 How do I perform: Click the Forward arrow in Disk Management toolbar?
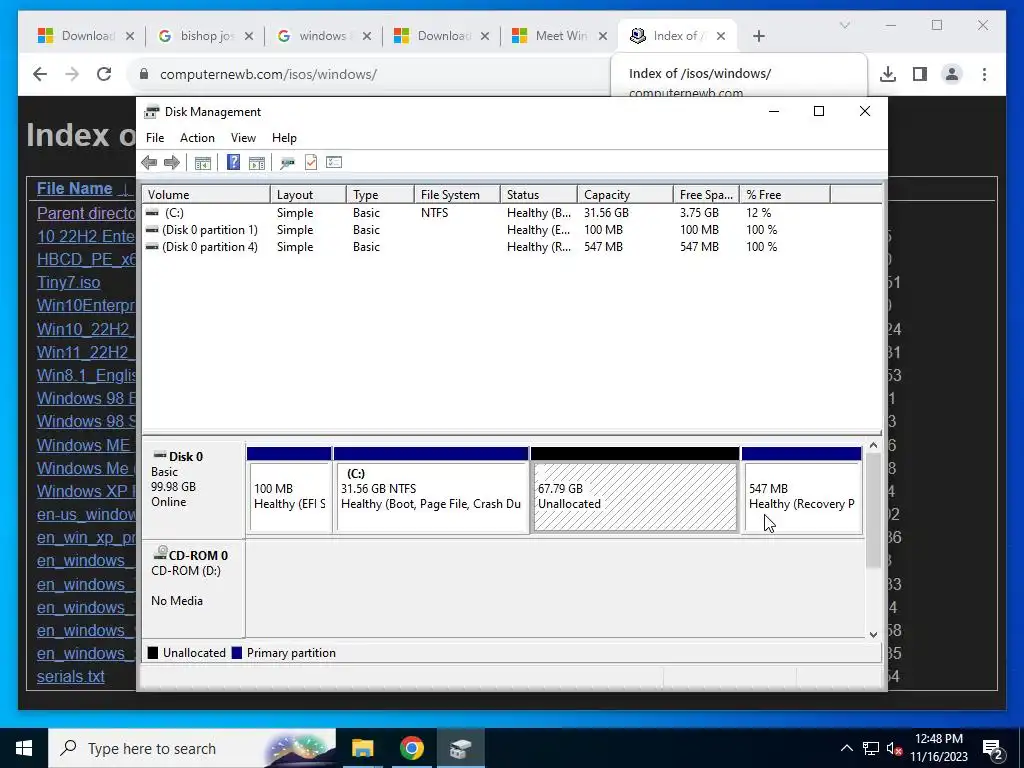click(x=172, y=163)
